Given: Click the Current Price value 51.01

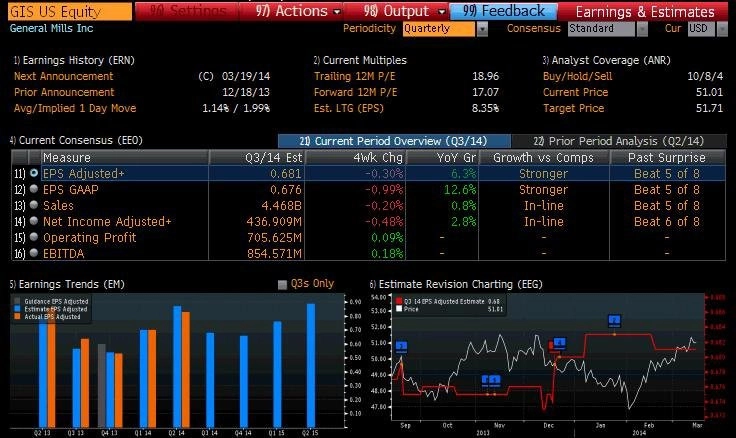Looking at the screenshot, I should (x=709, y=92).
